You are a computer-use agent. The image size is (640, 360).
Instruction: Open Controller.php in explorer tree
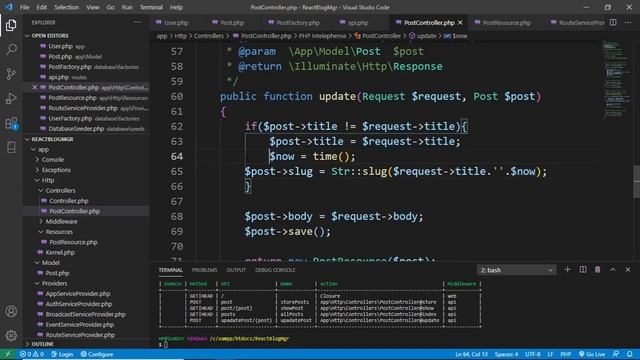click(69, 201)
